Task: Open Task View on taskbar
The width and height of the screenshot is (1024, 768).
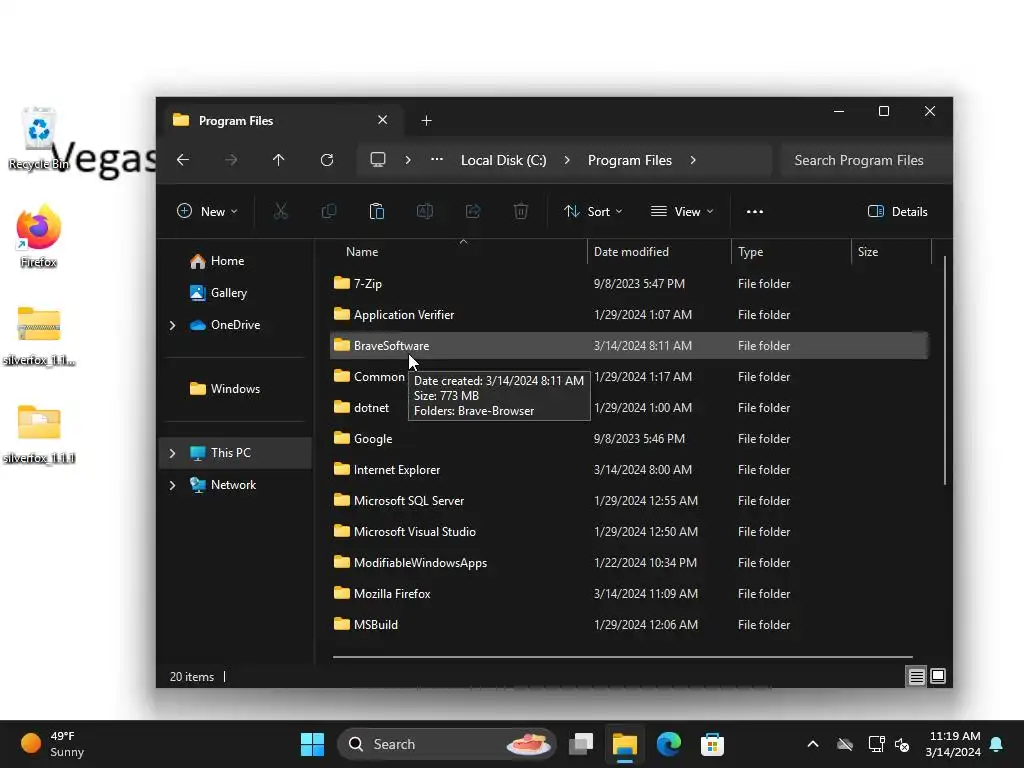Action: (x=581, y=744)
